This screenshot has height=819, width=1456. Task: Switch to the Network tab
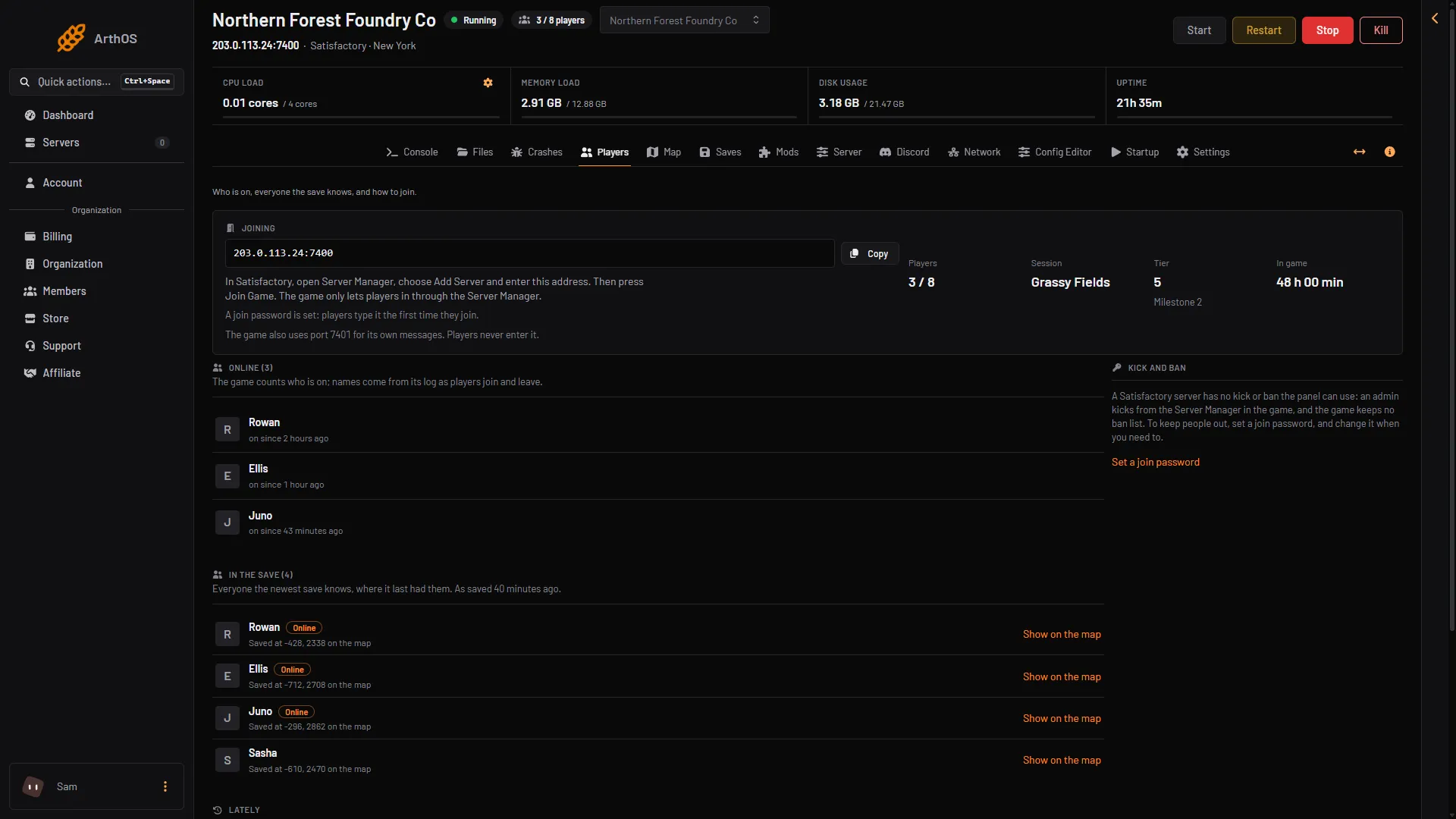pos(974,152)
